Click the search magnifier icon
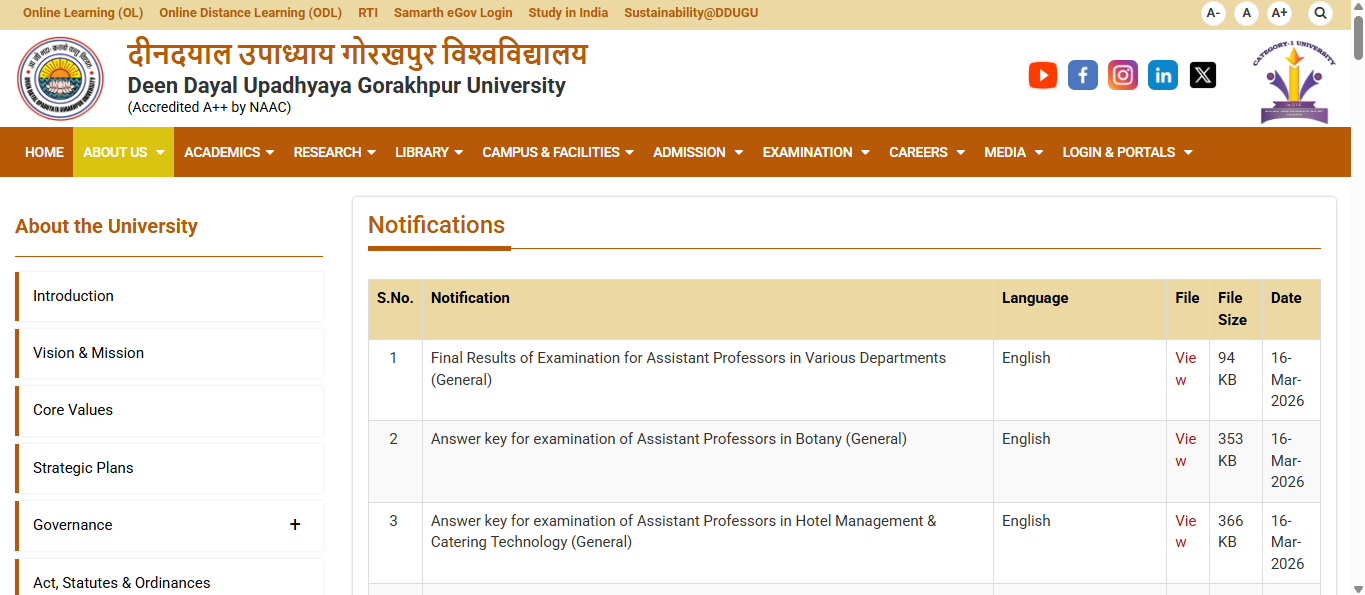Image resolution: width=1365 pixels, height=595 pixels. (1320, 13)
